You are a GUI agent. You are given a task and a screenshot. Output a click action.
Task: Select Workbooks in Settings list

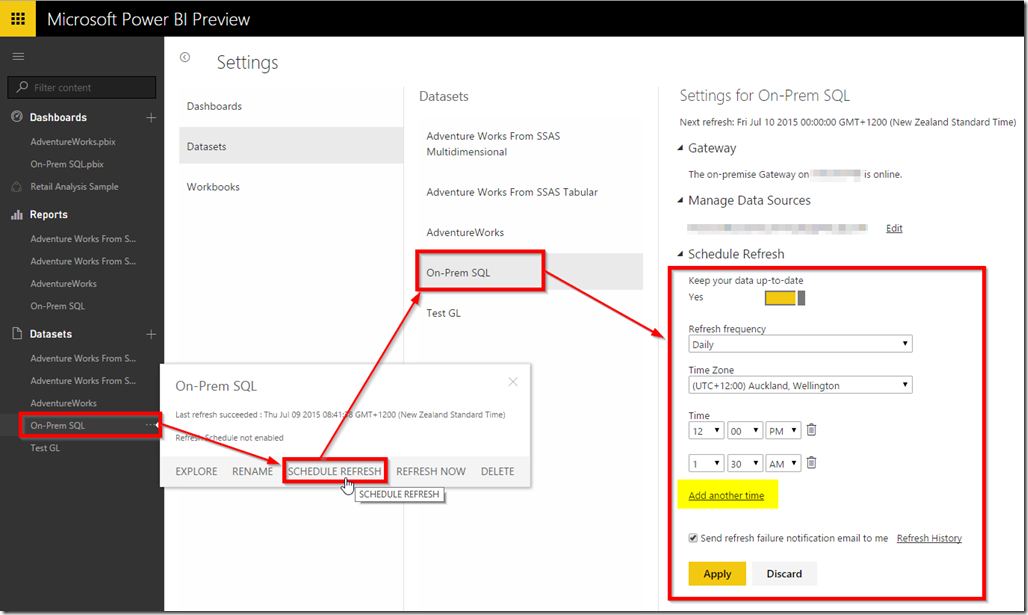coord(290,187)
